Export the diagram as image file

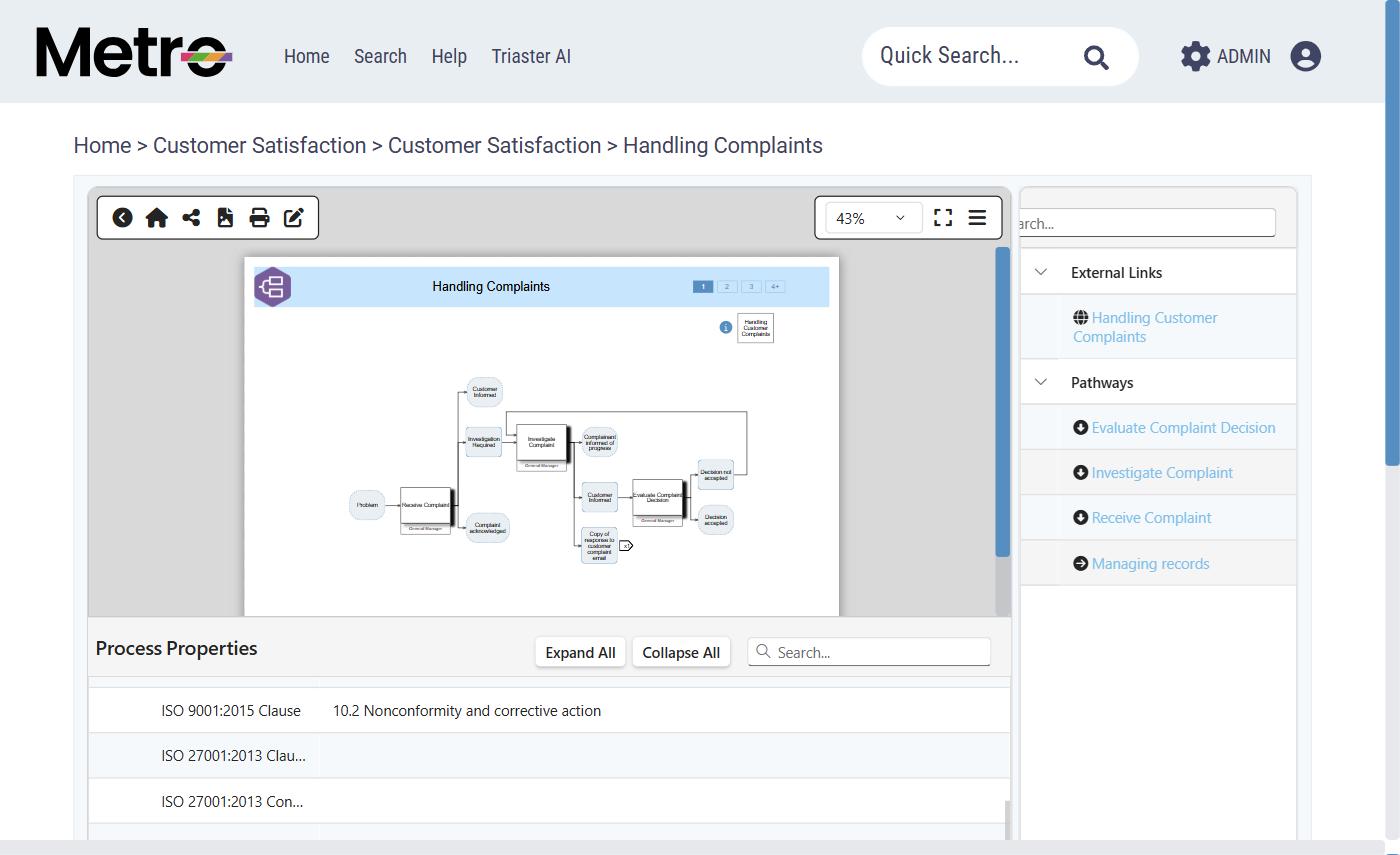(225, 218)
